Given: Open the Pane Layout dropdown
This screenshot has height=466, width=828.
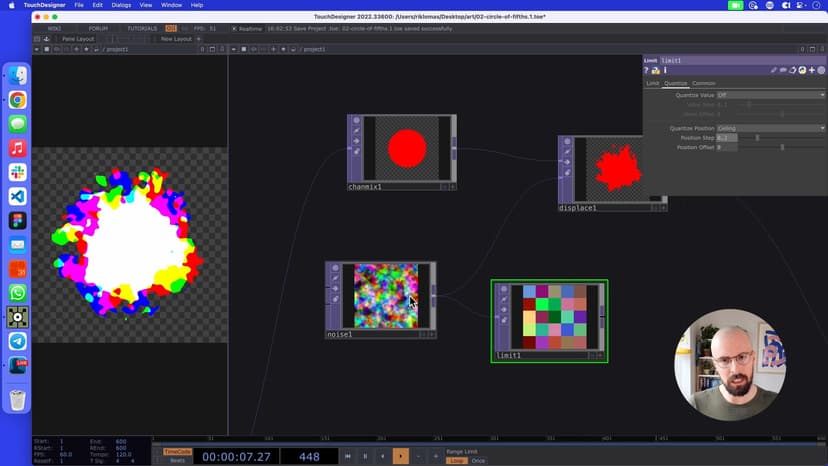Looking at the screenshot, I should [x=77, y=39].
